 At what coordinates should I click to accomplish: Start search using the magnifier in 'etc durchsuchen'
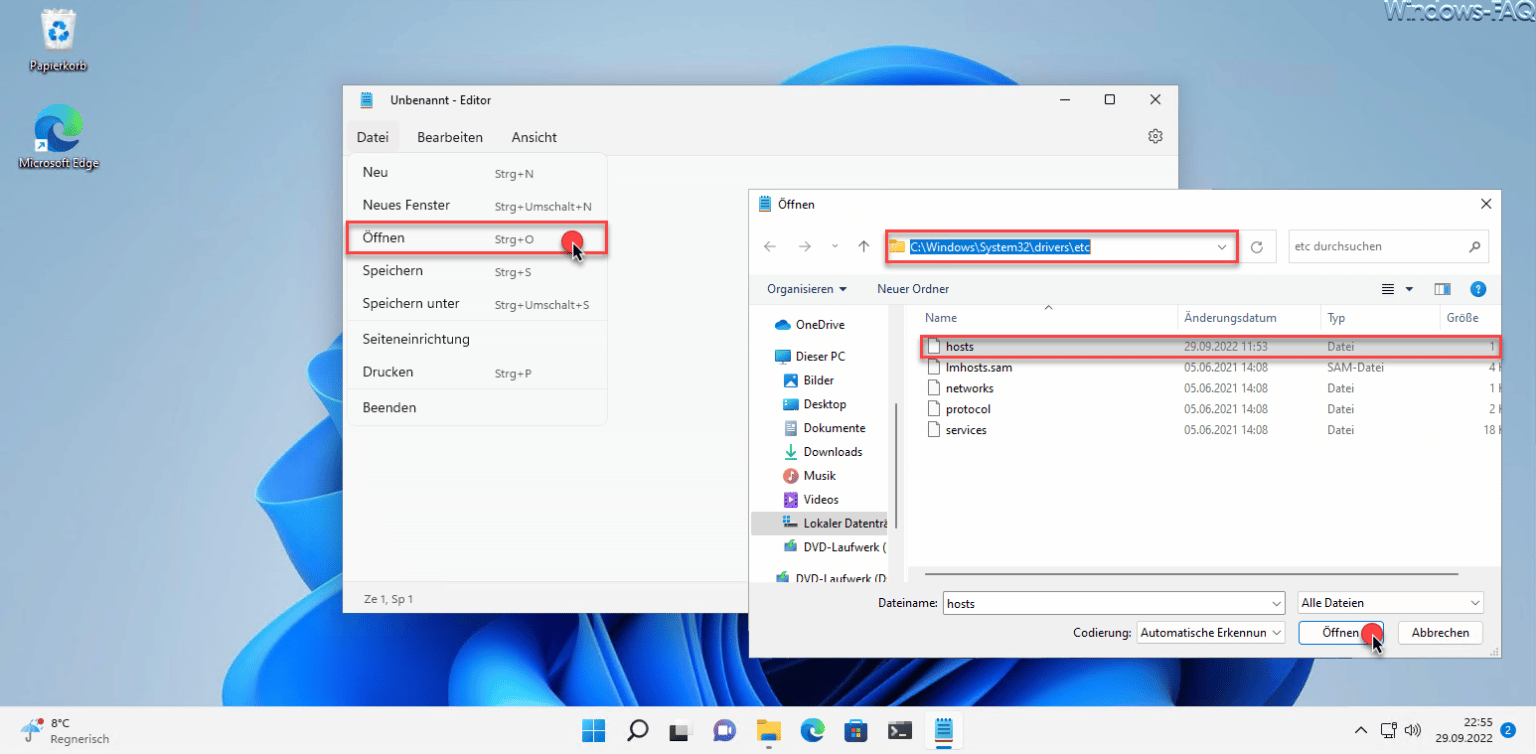pos(1474,246)
